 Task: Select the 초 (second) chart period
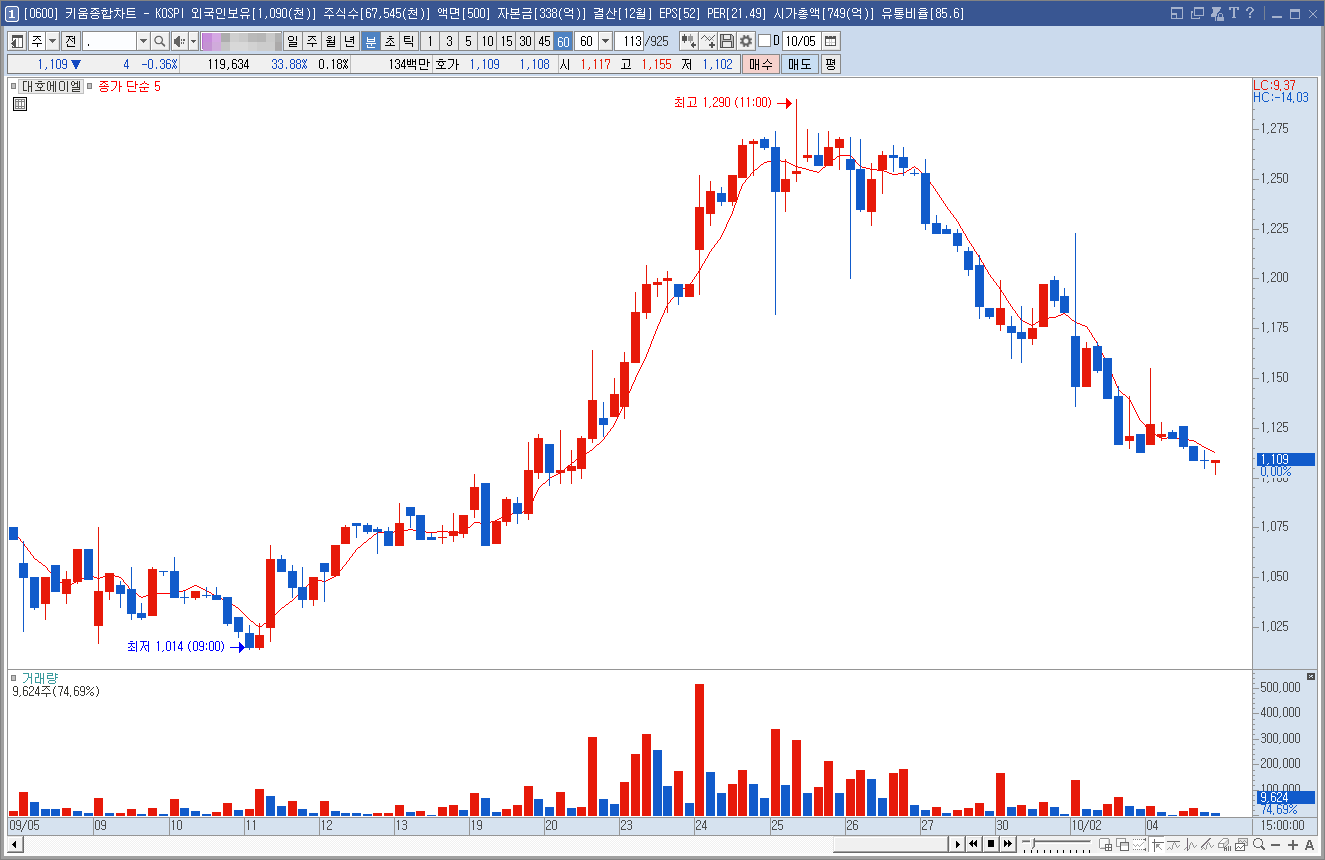tap(390, 41)
